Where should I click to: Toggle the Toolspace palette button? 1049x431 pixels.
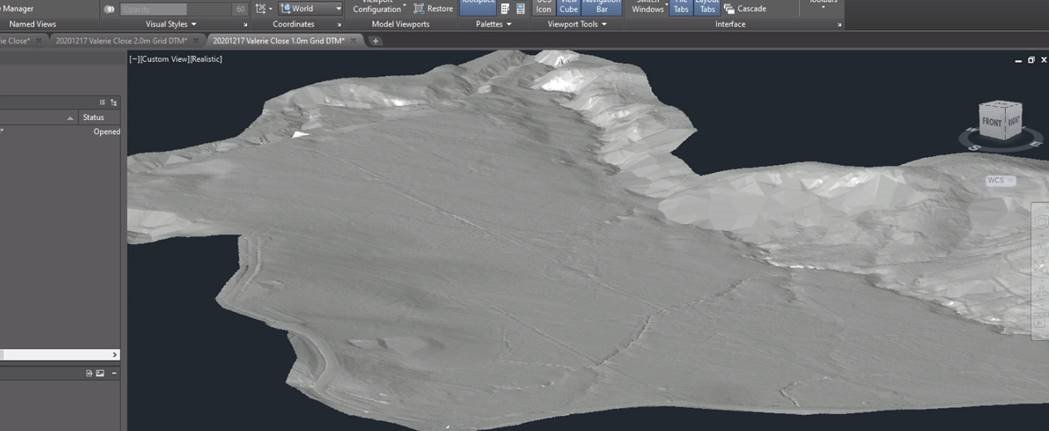478,7
